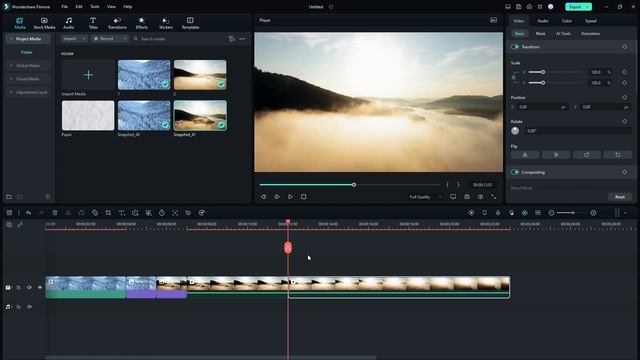The height and width of the screenshot is (360, 640).
Task: Open the Audio library tab beside Stock Media
Action: (69, 23)
